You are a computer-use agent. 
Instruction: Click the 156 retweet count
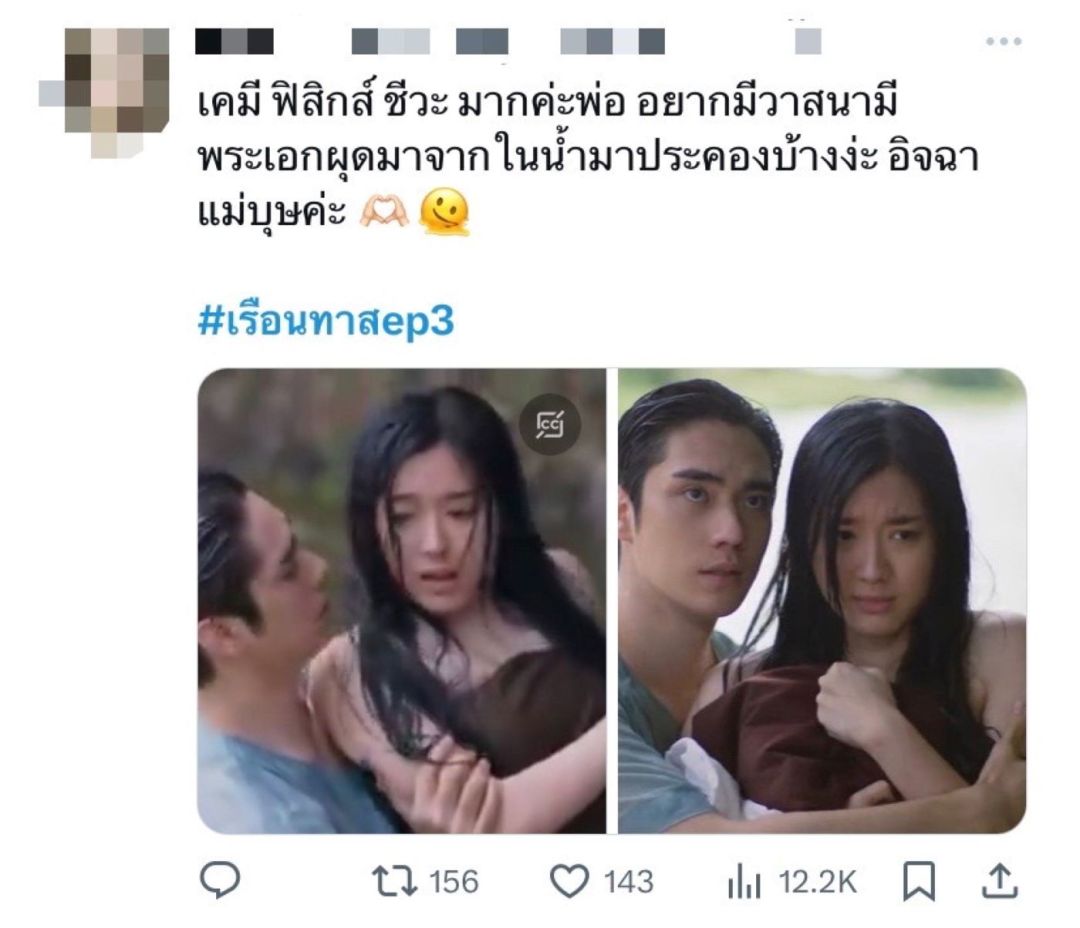[x=453, y=882]
